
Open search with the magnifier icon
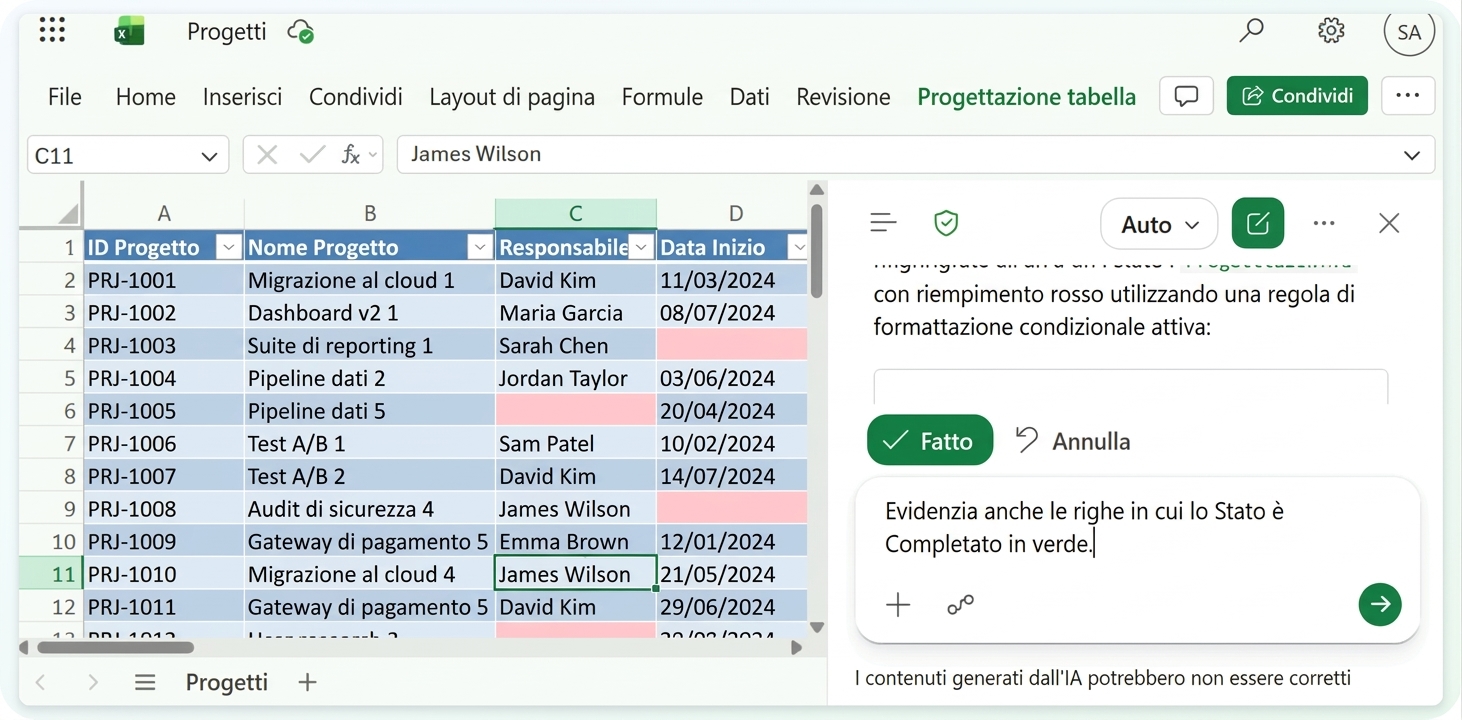1251,31
